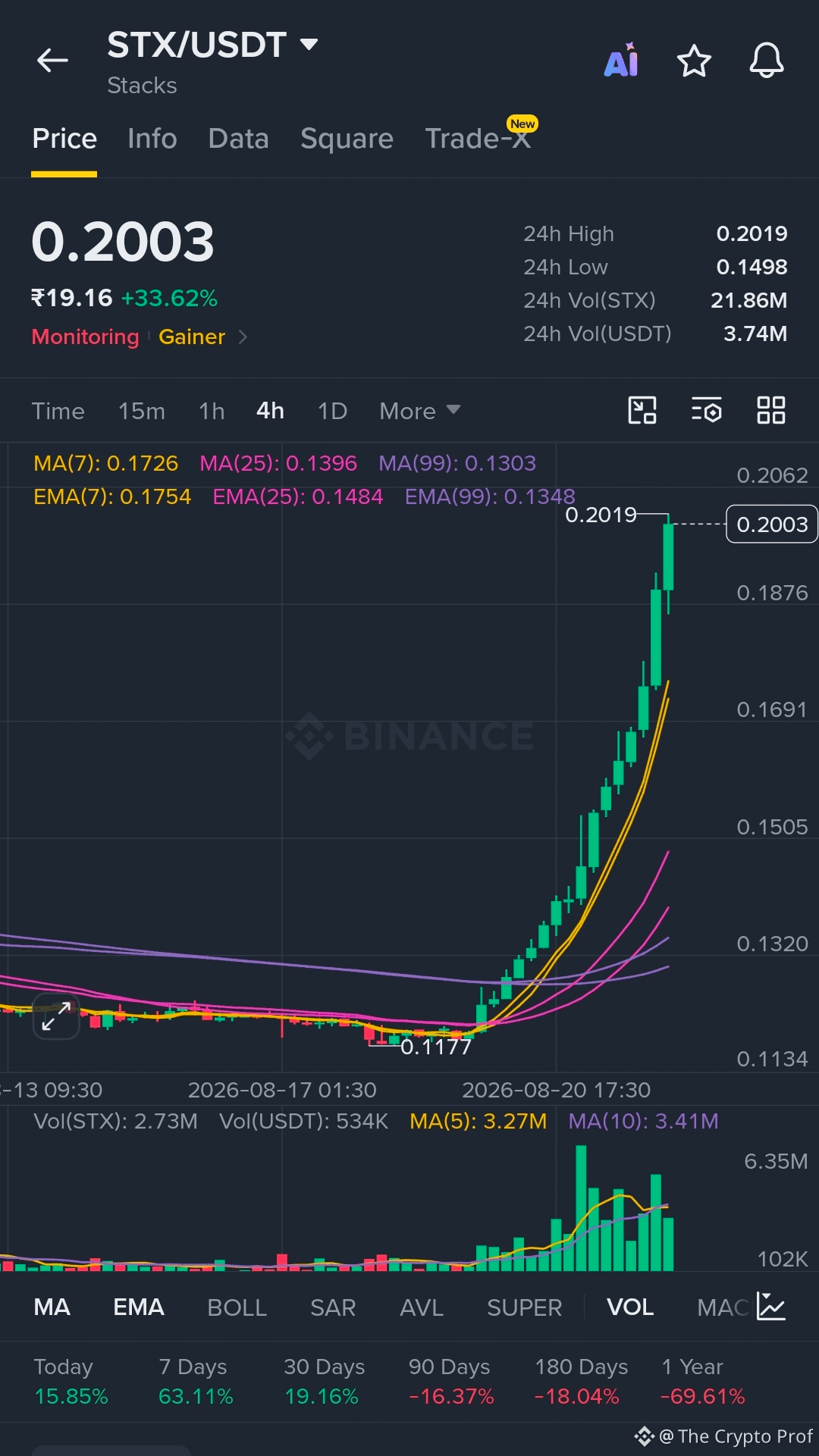The width and height of the screenshot is (819, 1456).
Task: Tap the volume MA(10): 3.41M readout
Action: pyautogui.click(x=643, y=1121)
